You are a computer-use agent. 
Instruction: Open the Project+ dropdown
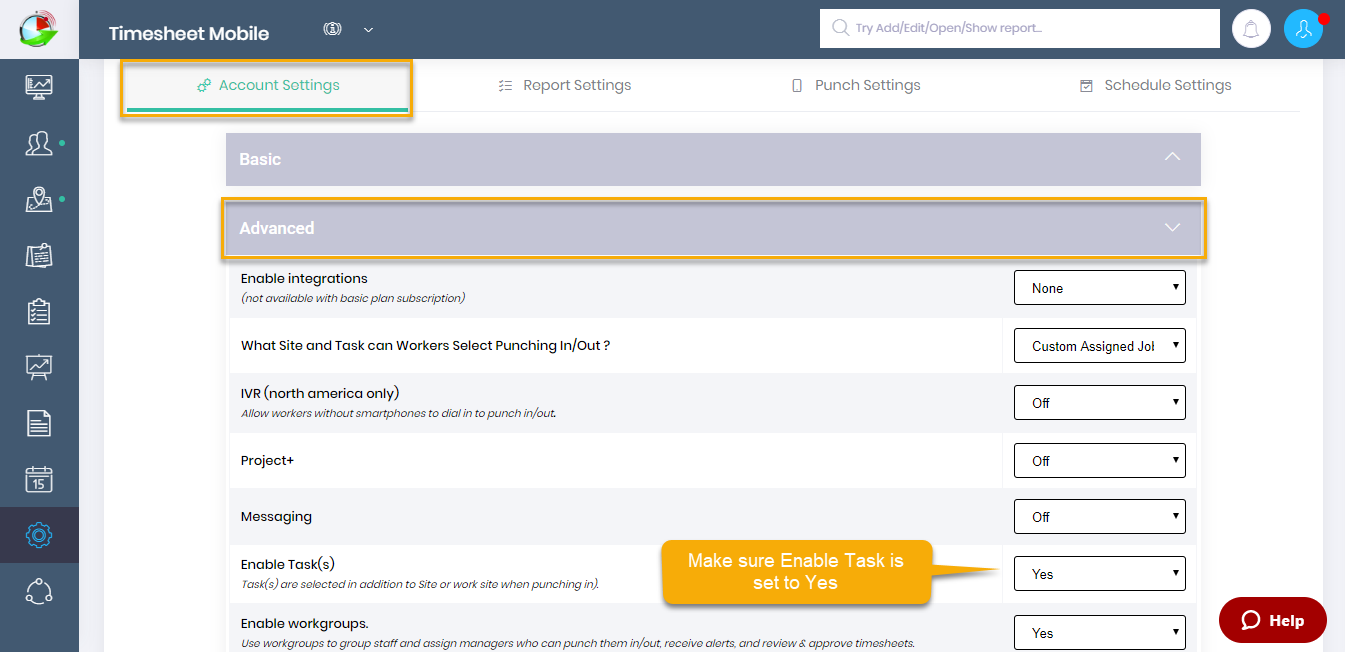(x=1100, y=461)
